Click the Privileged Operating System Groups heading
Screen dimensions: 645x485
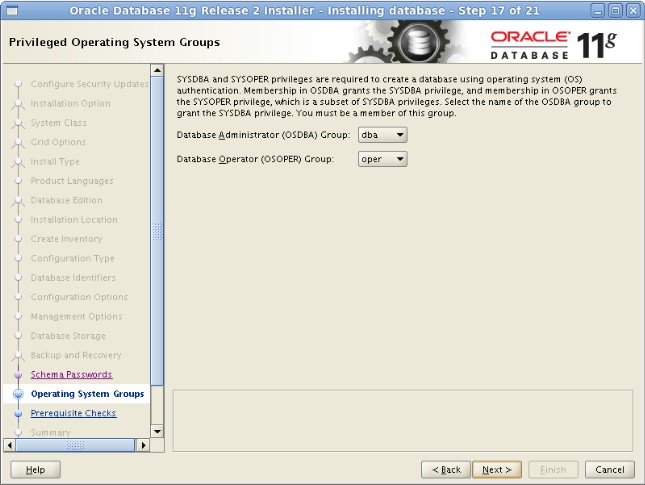(x=114, y=42)
